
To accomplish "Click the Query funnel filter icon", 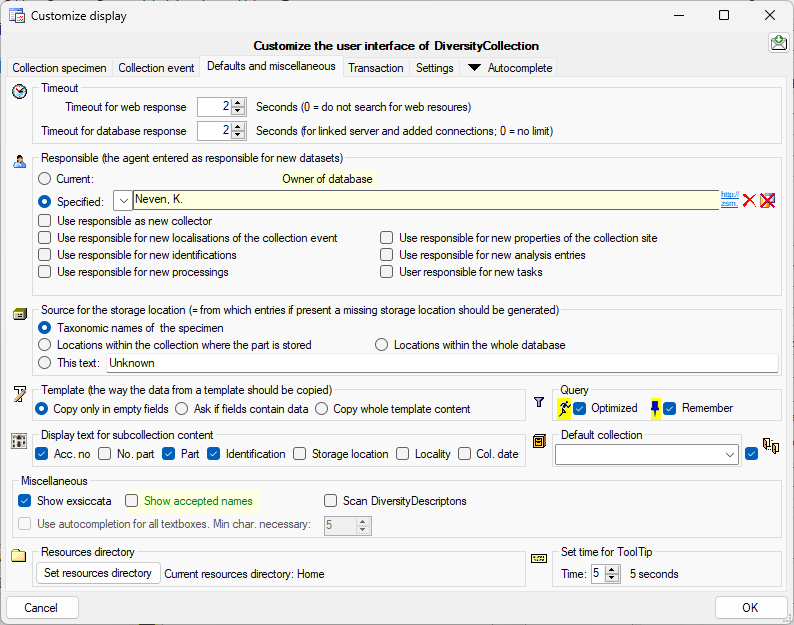I will coord(539,402).
